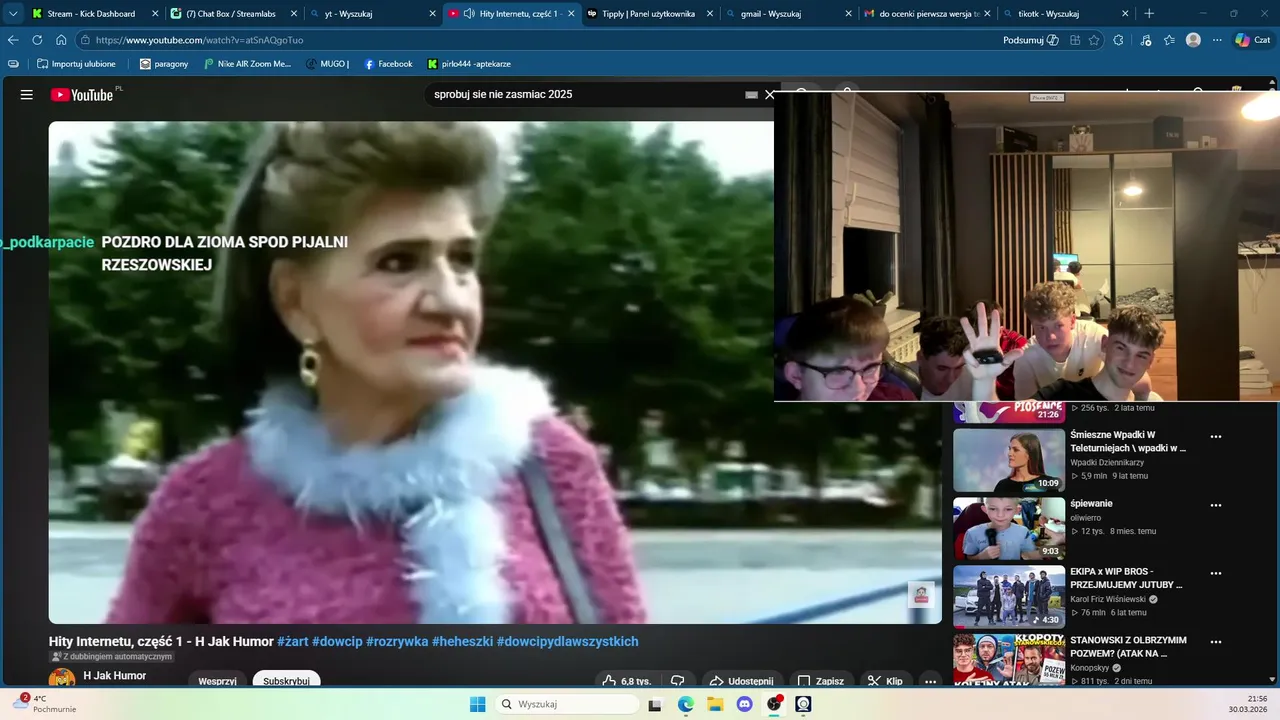Screen dimensions: 1280x720
Task: Open Śmieszne Wpadki W Teleturniejach thumbnail
Action: (x=1009, y=460)
